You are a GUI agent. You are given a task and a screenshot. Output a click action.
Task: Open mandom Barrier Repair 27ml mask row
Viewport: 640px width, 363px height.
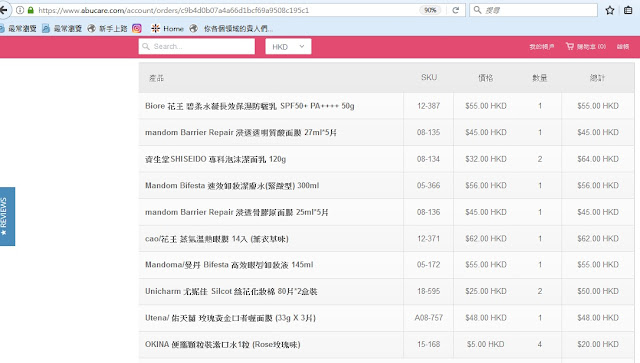pos(241,133)
